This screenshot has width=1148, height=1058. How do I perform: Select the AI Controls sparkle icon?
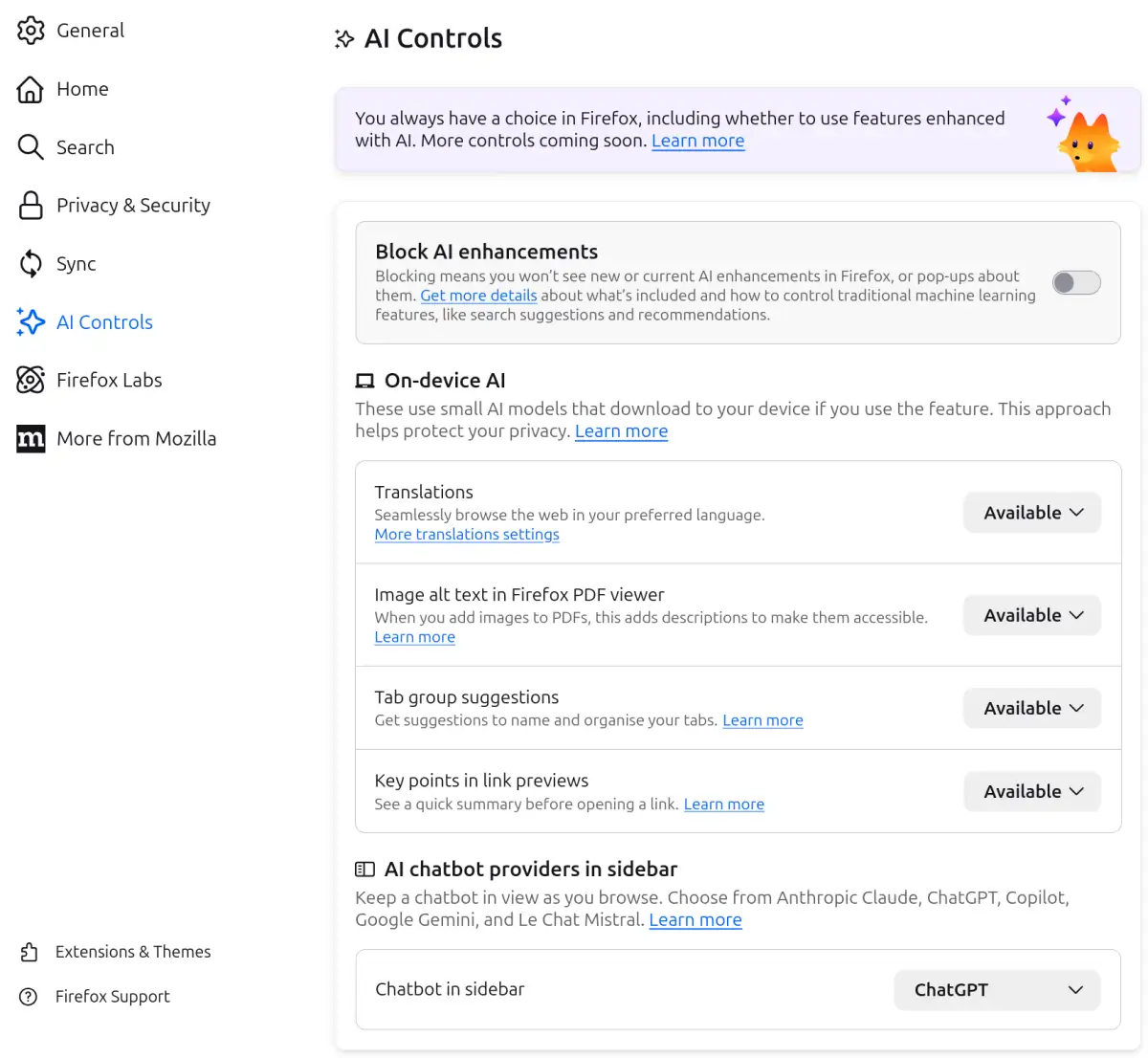coord(31,322)
